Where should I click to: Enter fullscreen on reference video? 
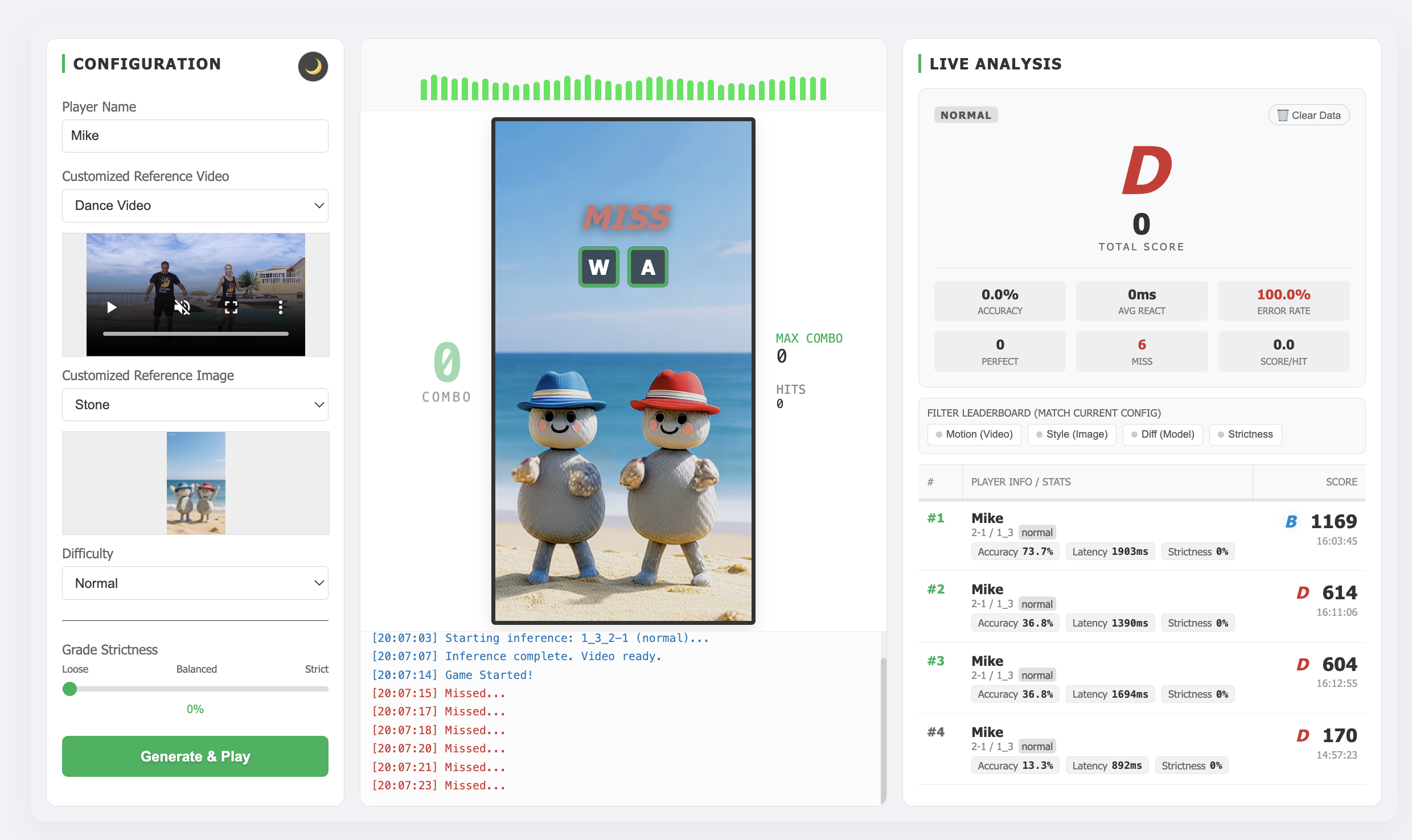click(x=231, y=307)
